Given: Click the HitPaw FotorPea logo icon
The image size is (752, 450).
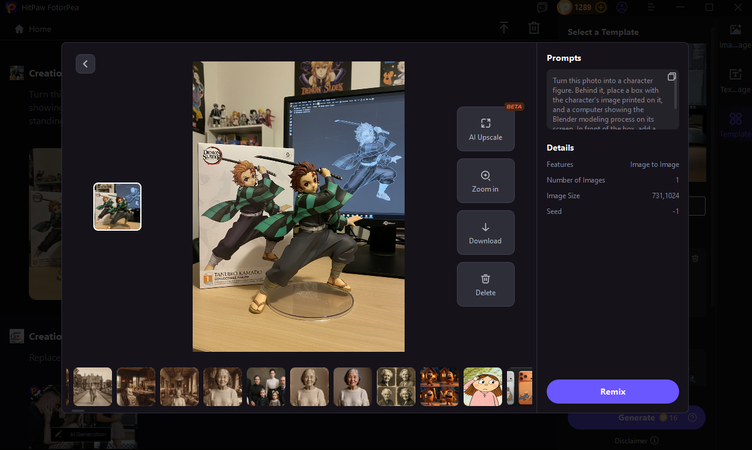Looking at the screenshot, I should [x=10, y=7].
